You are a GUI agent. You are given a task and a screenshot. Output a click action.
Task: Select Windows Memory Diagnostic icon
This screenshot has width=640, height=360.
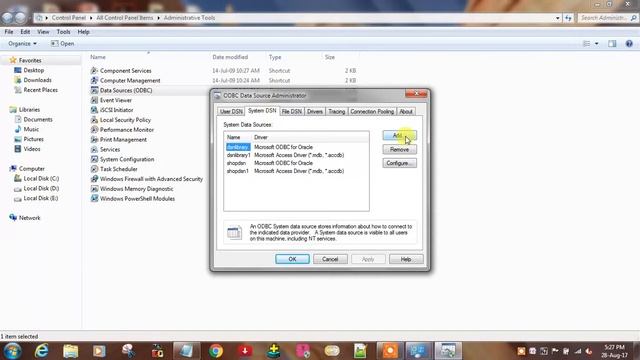click(94, 189)
